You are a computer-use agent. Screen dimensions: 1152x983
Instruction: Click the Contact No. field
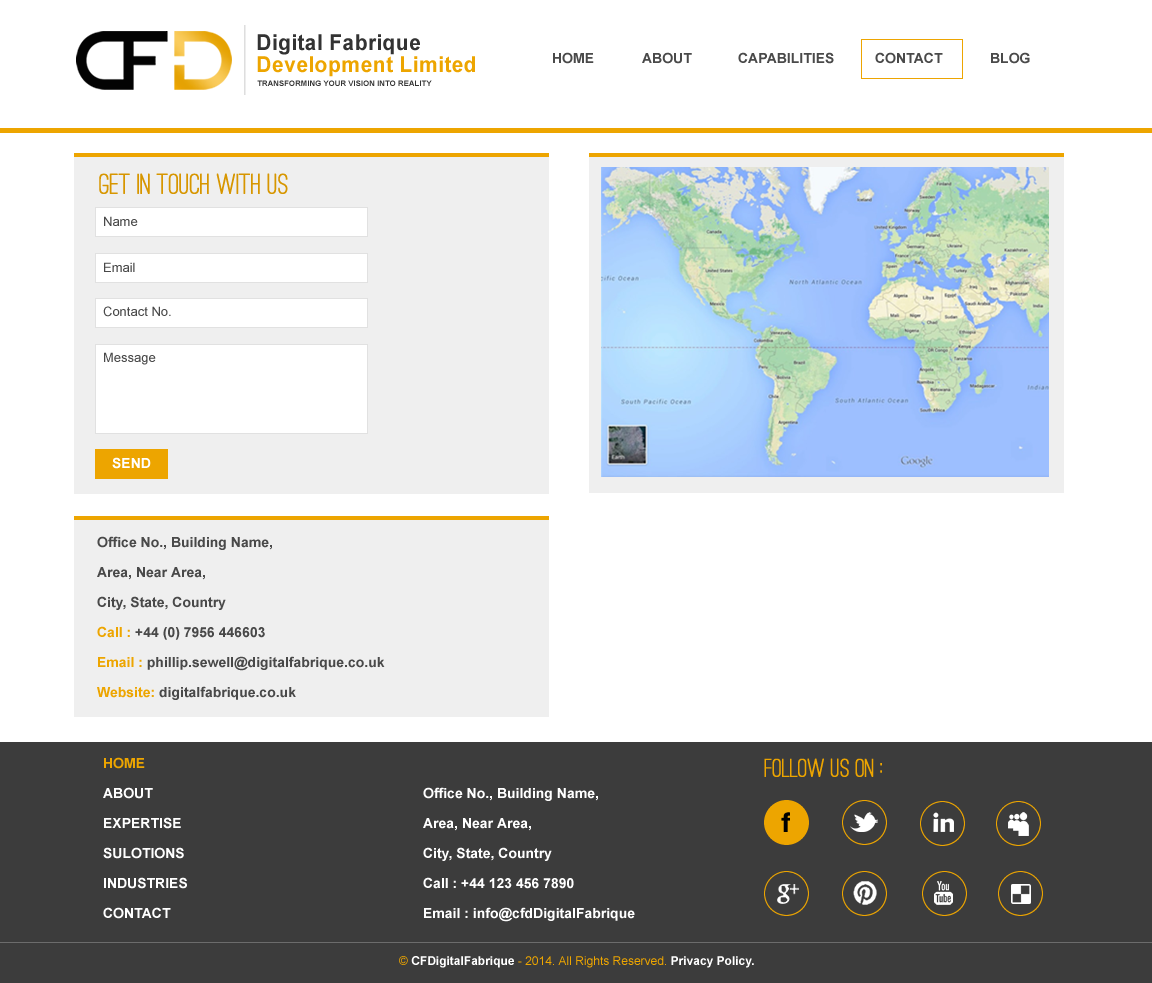coord(231,313)
